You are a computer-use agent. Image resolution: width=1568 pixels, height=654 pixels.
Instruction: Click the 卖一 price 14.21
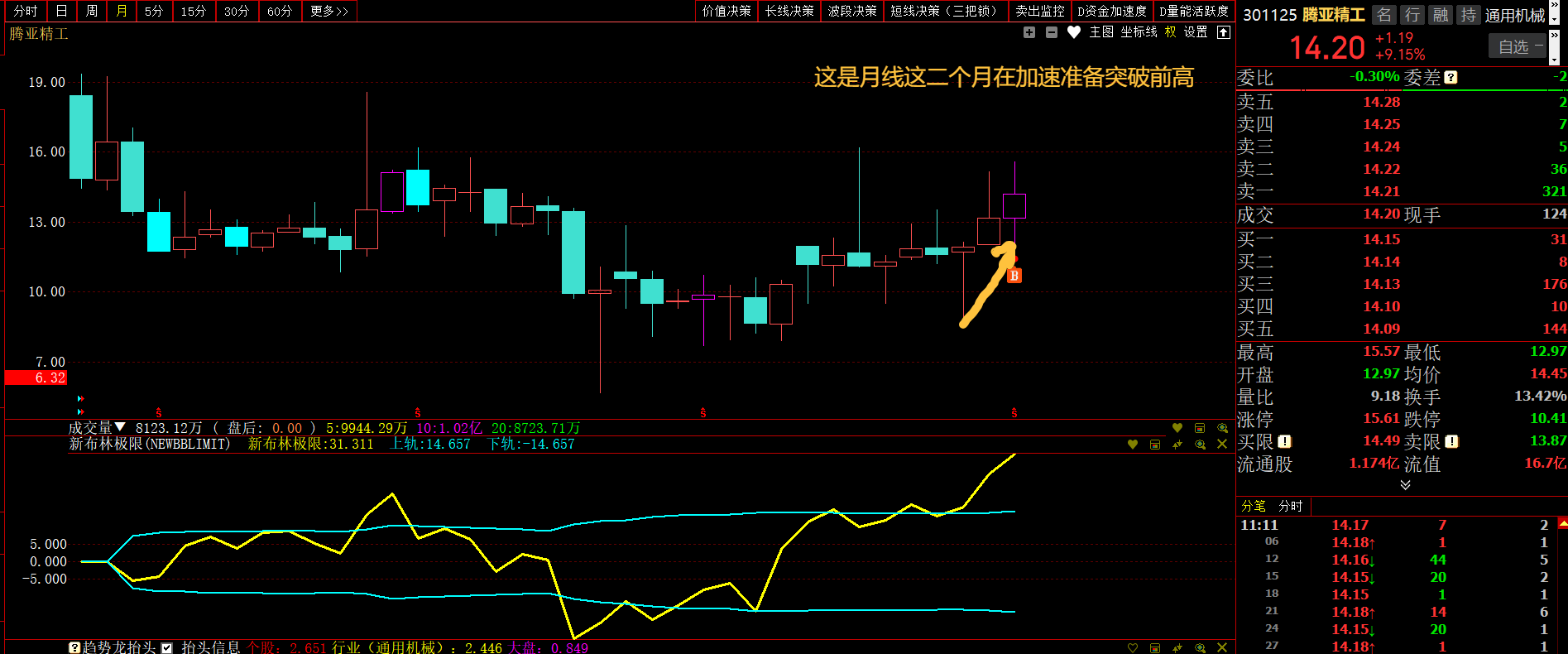tap(1382, 192)
